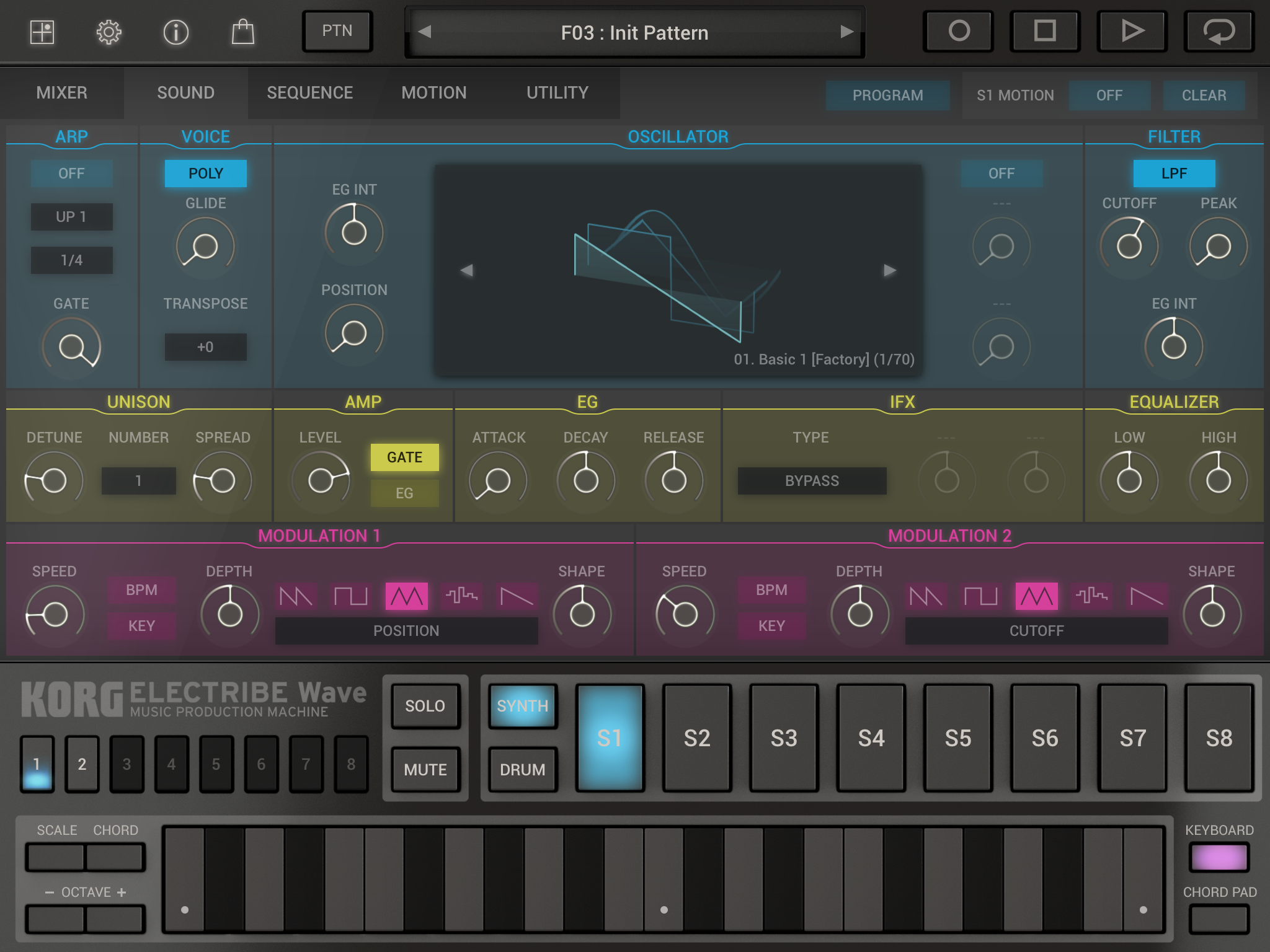Switch to the SEQUENCE tab
1270x952 pixels.
[x=309, y=93]
